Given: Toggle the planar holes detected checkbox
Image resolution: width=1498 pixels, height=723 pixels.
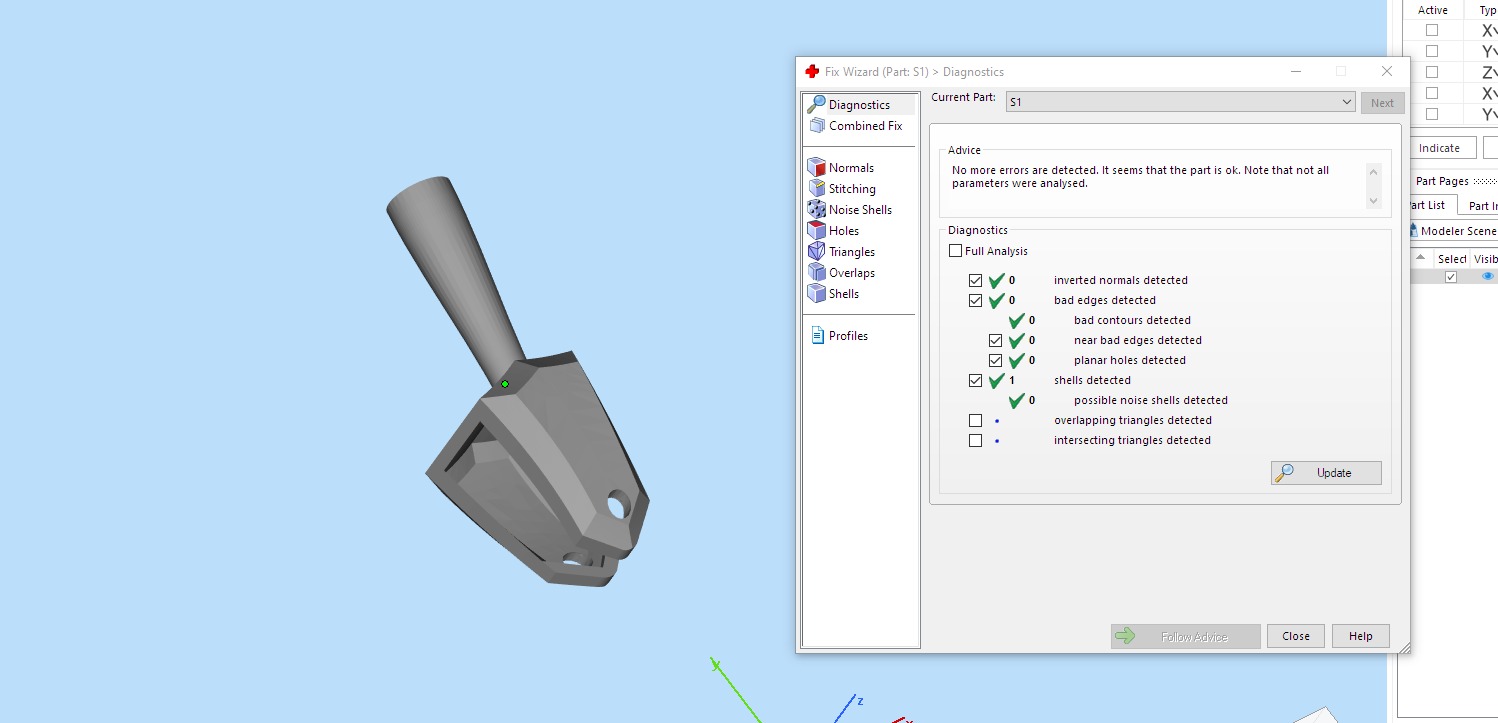Looking at the screenshot, I should [x=996, y=360].
